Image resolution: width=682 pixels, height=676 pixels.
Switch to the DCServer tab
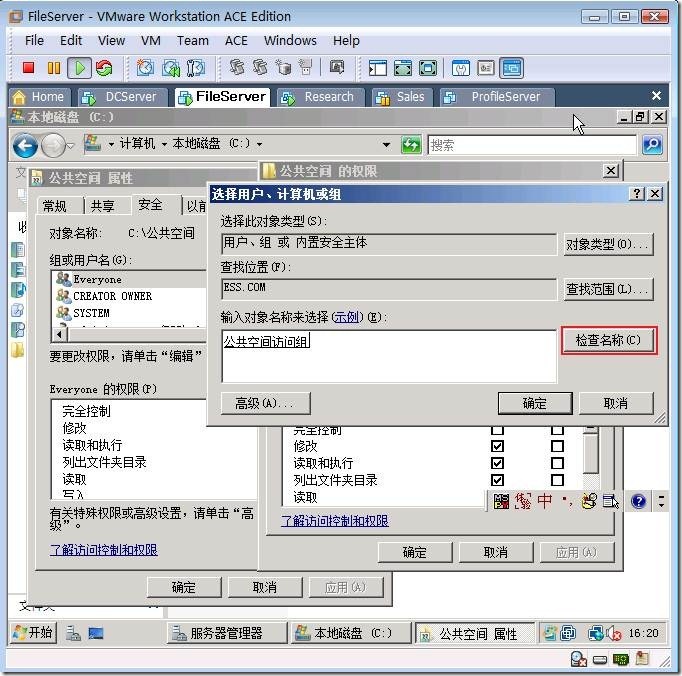point(123,97)
